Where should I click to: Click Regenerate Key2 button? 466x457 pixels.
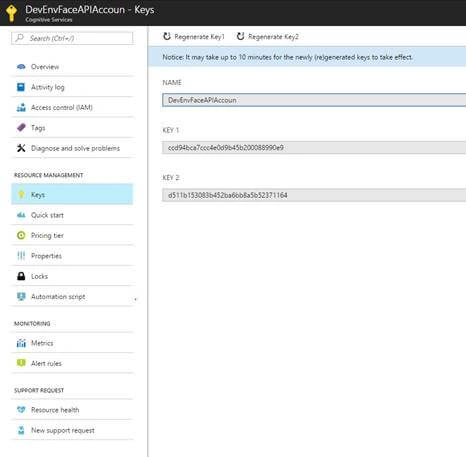(x=268, y=37)
